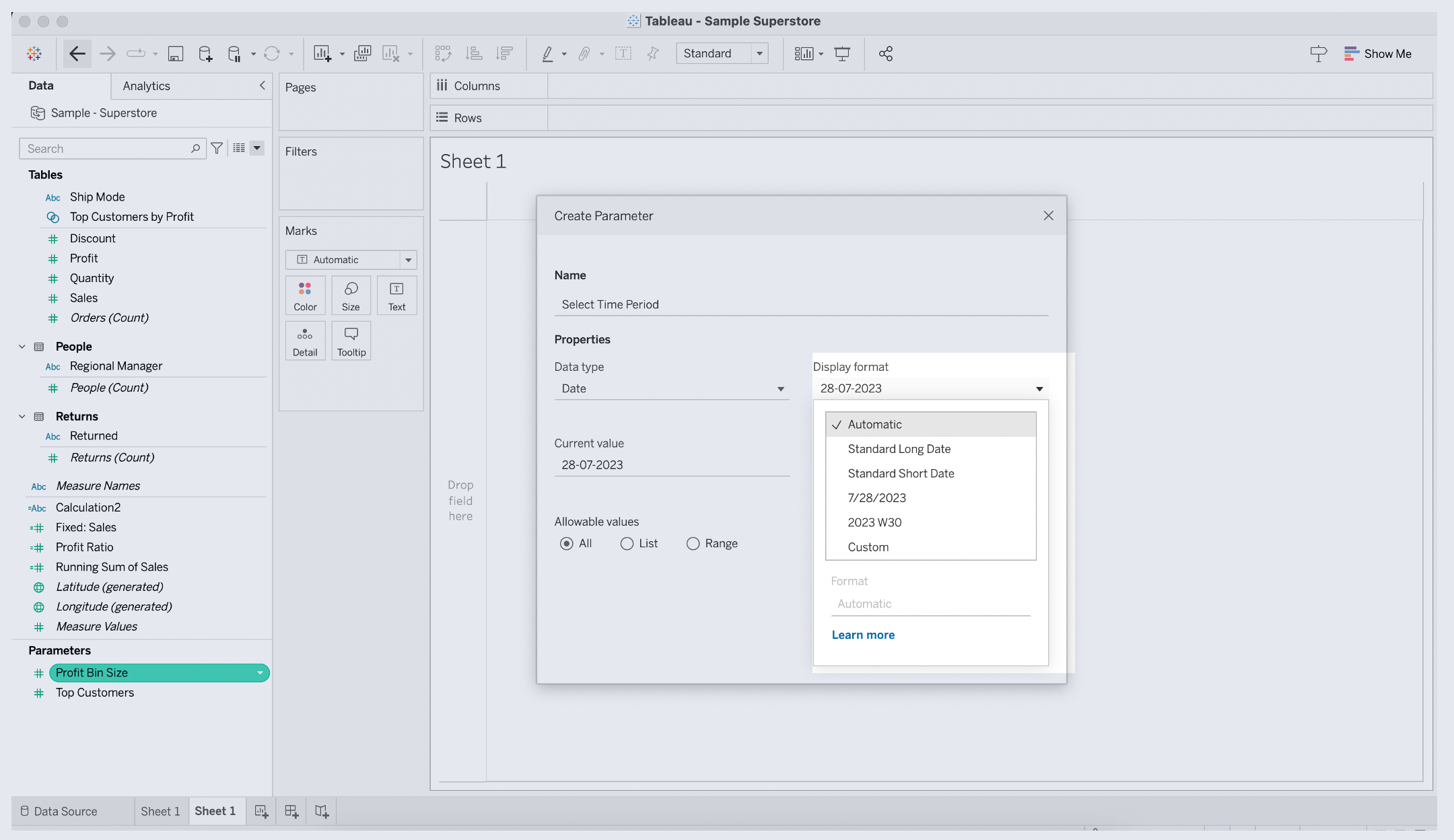Click the refresh run update icon

click(272, 54)
